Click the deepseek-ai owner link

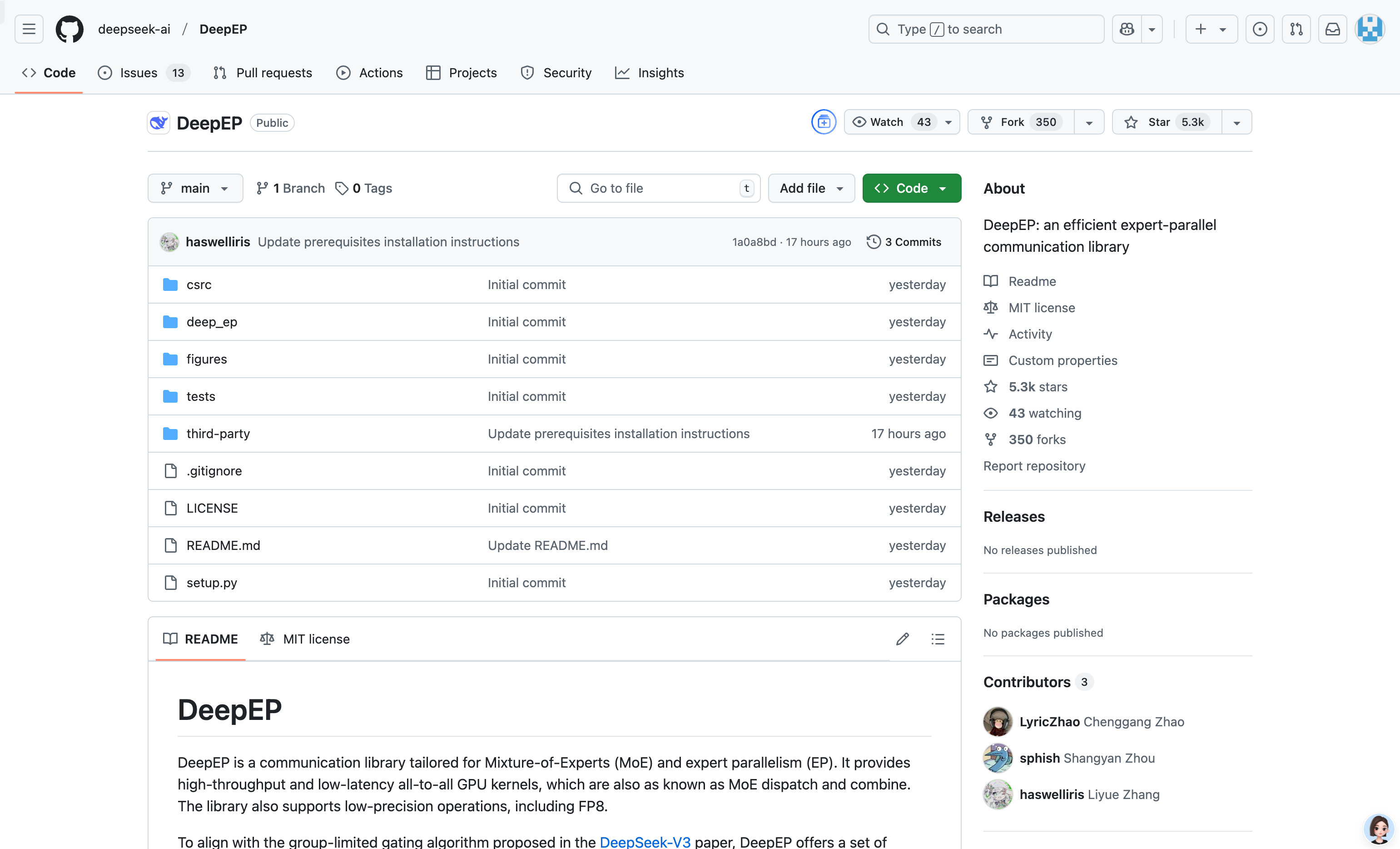(x=134, y=29)
